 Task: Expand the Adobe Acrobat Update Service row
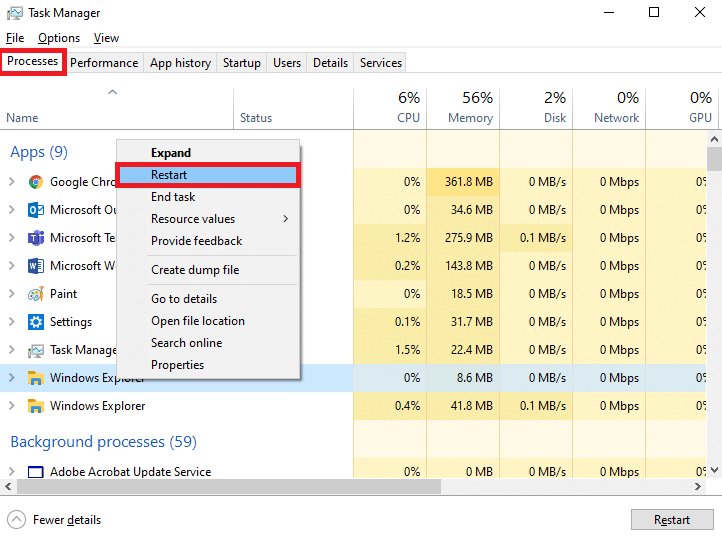coord(12,472)
